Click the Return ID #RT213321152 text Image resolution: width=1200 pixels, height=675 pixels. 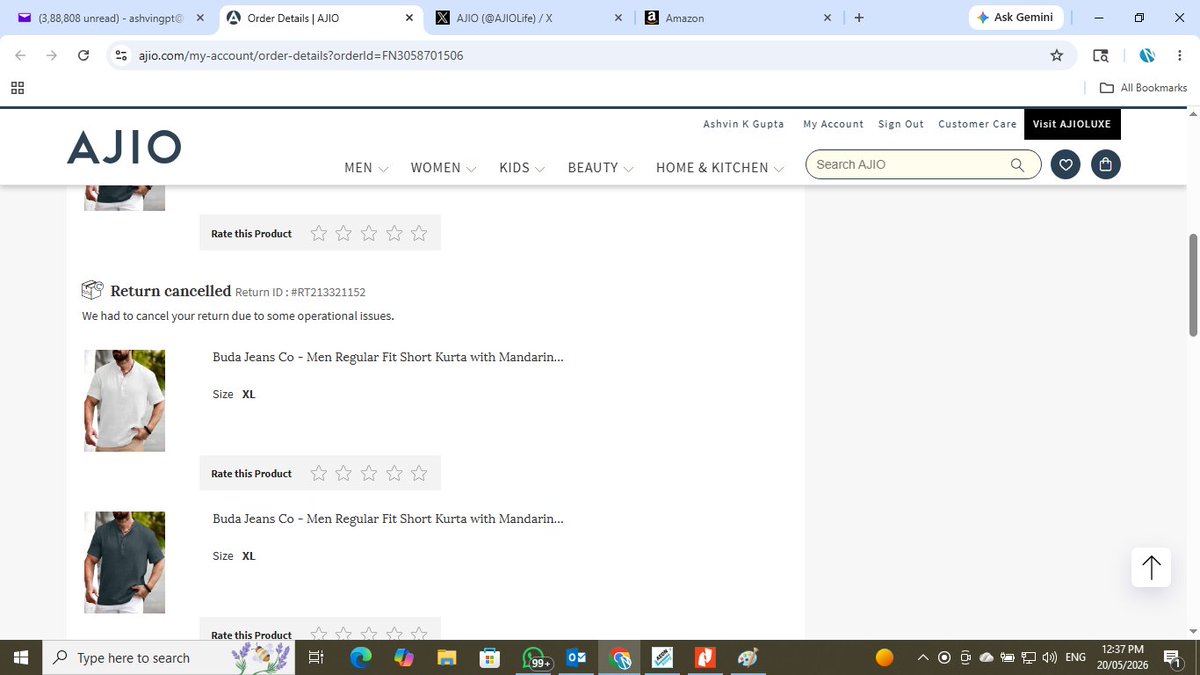pyautogui.click(x=300, y=292)
